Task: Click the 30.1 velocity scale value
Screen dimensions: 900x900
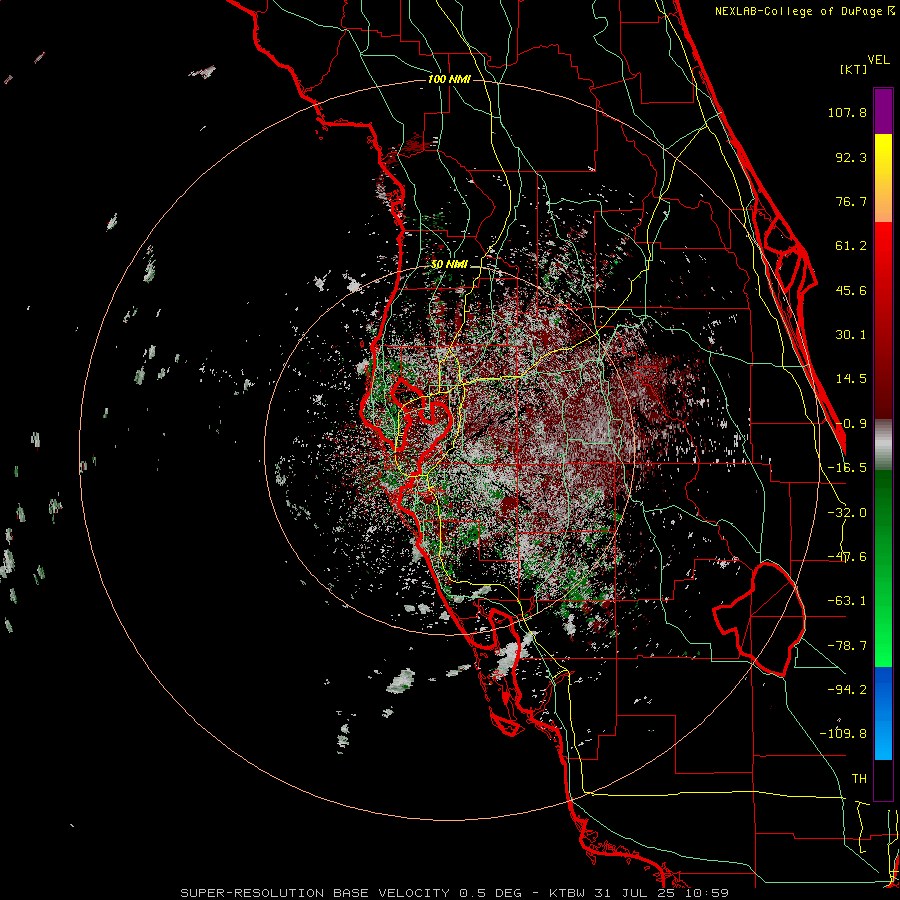Action: [x=851, y=335]
